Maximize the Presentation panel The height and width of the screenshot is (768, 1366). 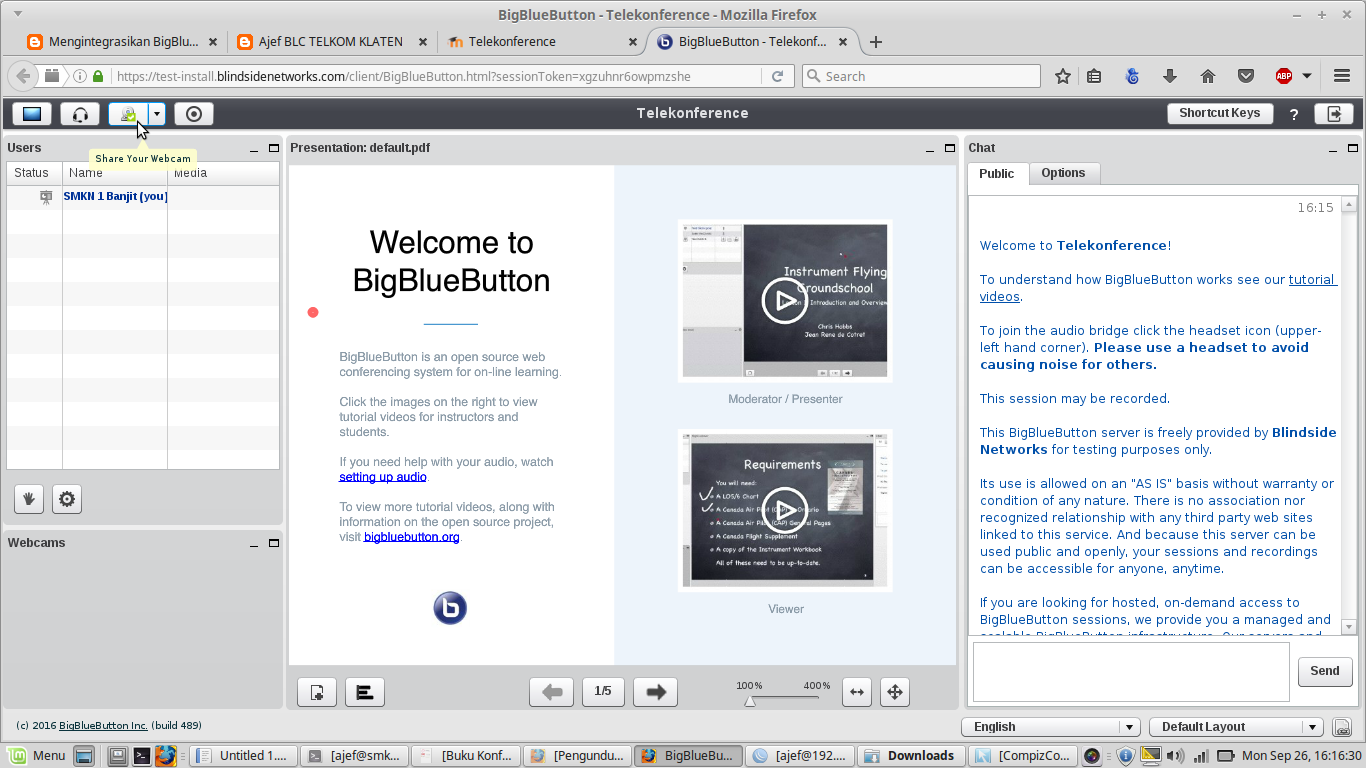[950, 148]
